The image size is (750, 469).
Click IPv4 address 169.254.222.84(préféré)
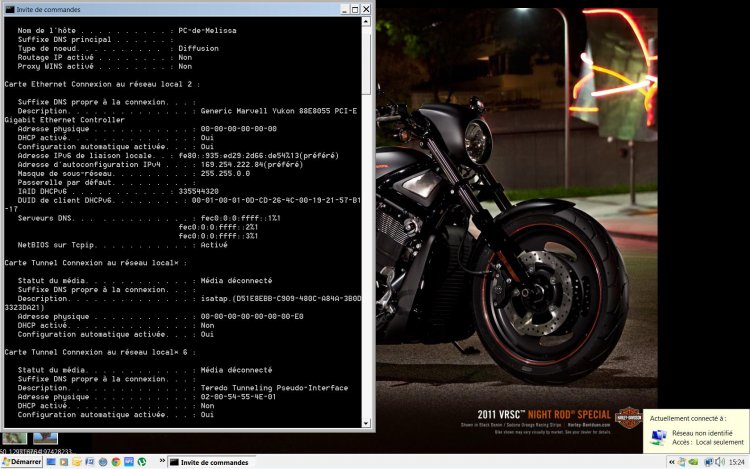pyautogui.click(x=252, y=164)
